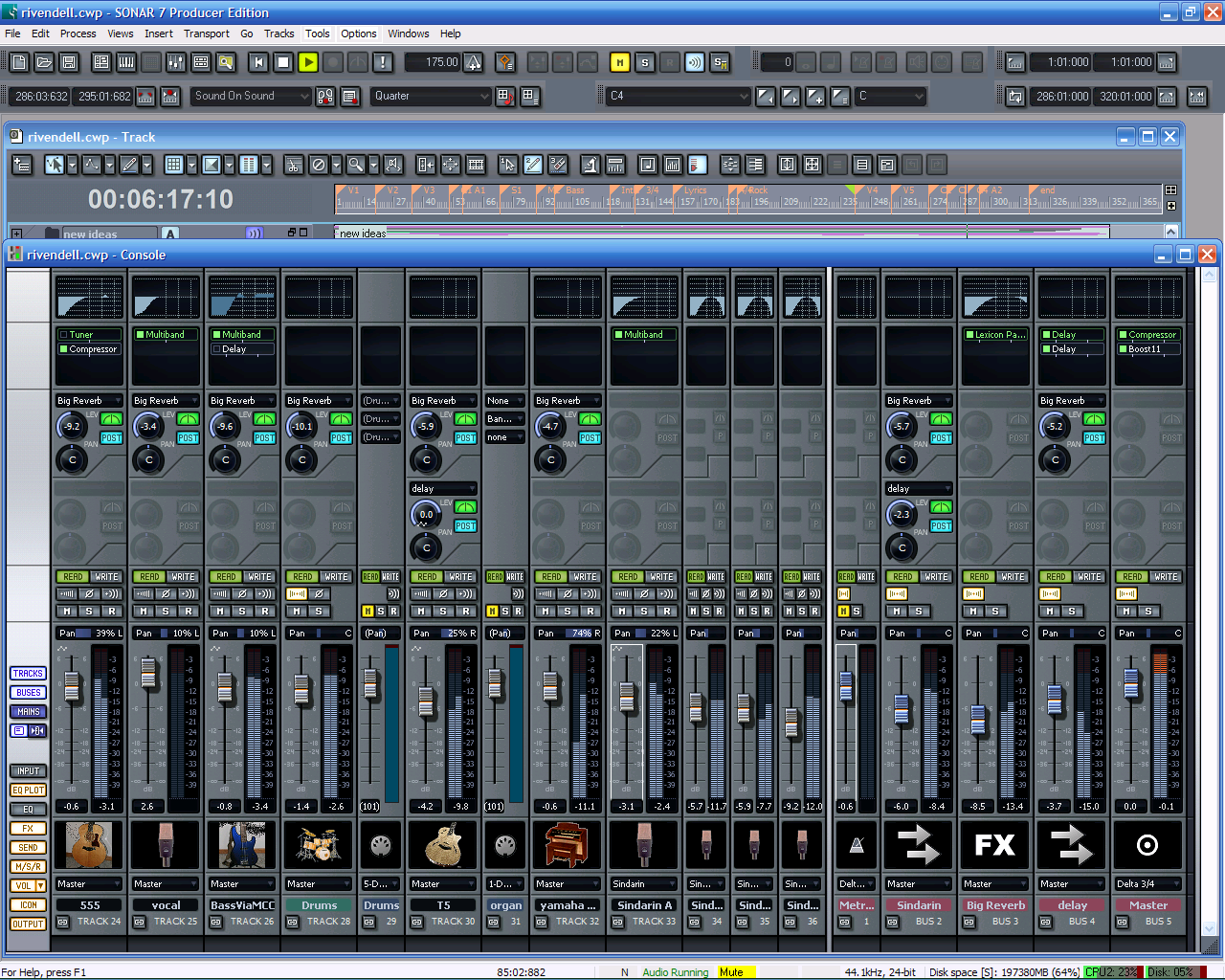The image size is (1225, 980).
Task: Toggle Multiband effect on vocal strip
Action: click(141, 335)
